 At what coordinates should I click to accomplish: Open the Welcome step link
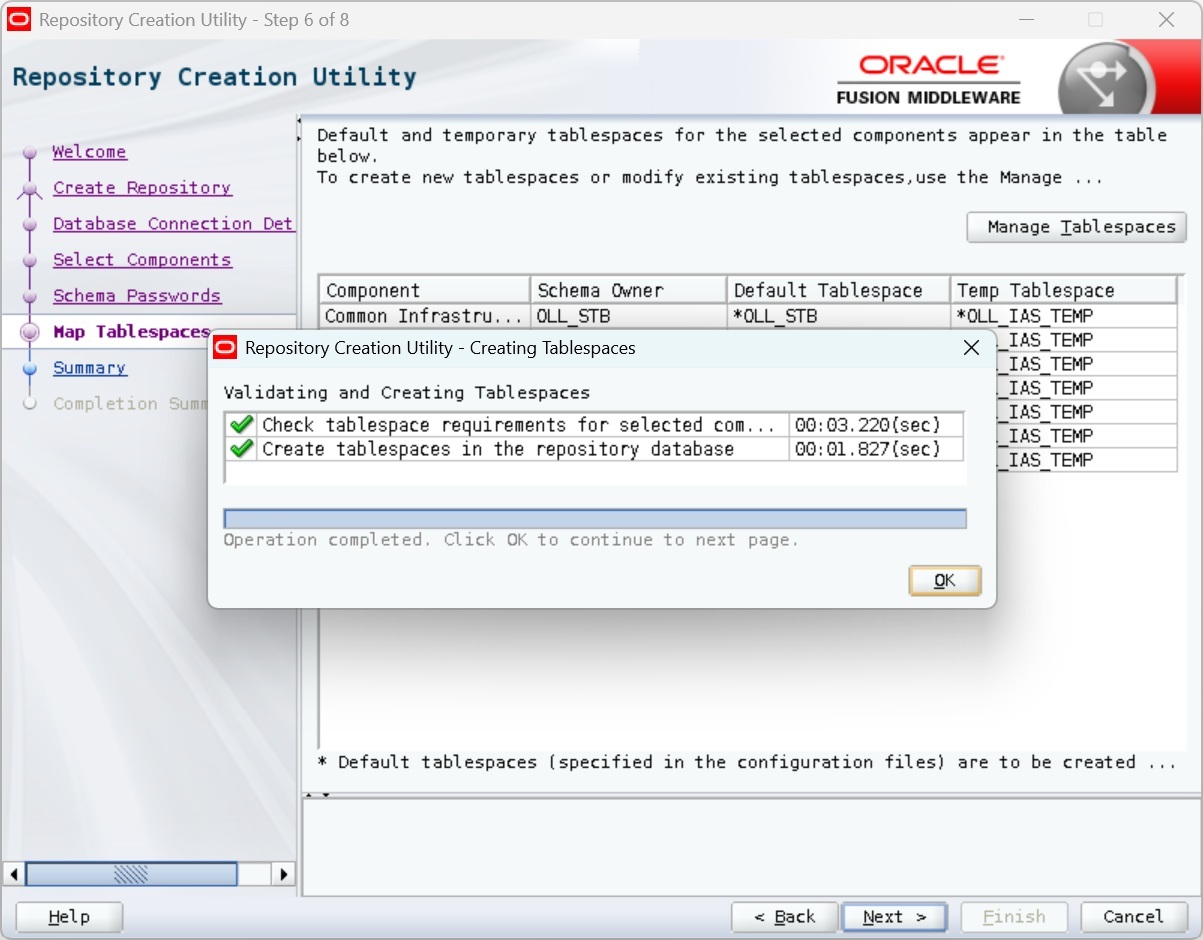coord(89,152)
